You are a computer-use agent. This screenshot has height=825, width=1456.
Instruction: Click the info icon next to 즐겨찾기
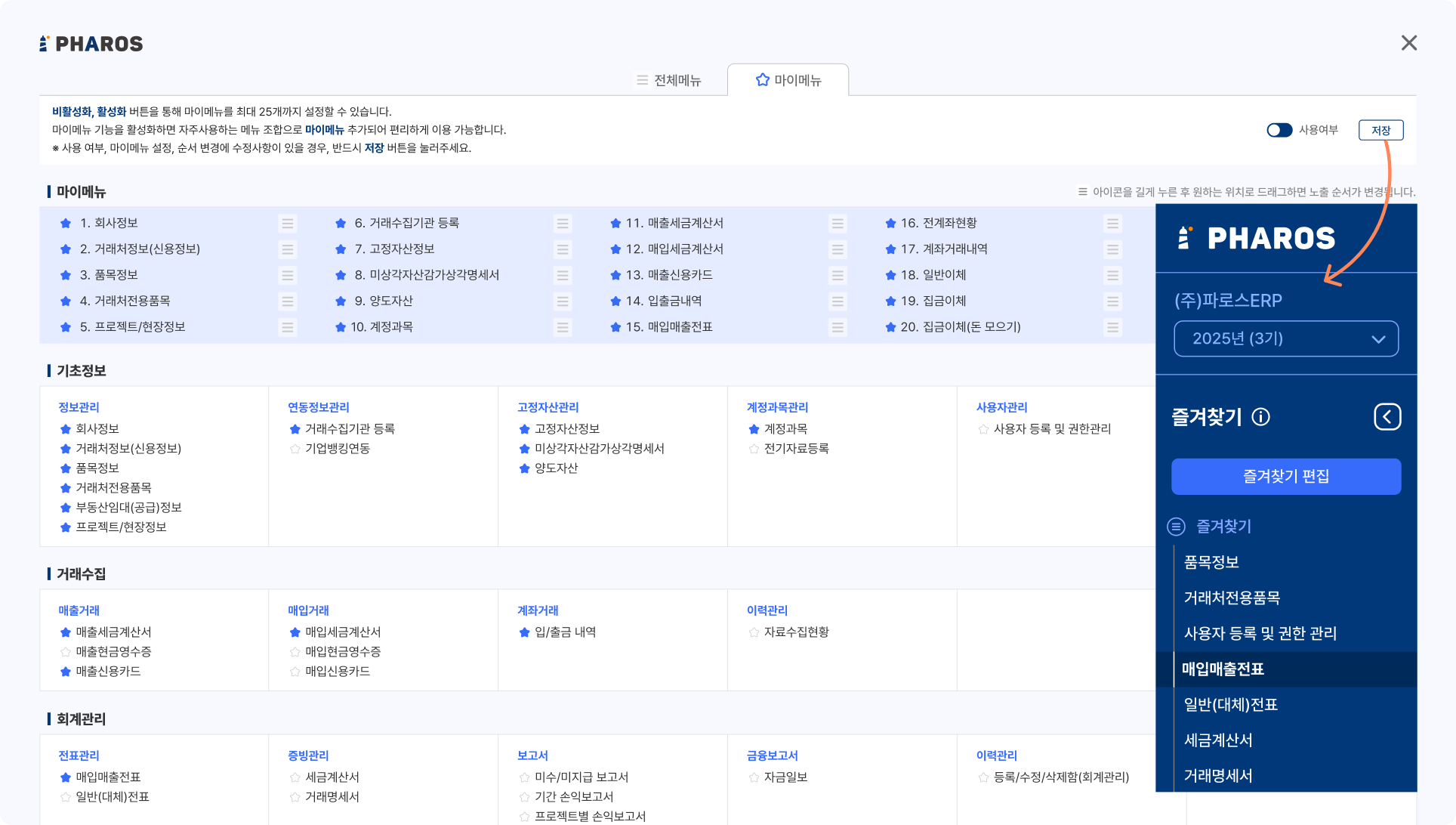pos(1260,417)
